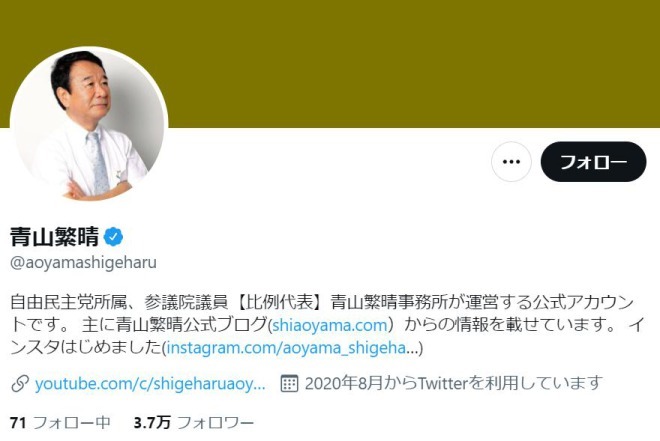Open the shiaoyama.com blog link
Image resolution: width=660 pixels, height=441 pixels.
(330, 325)
